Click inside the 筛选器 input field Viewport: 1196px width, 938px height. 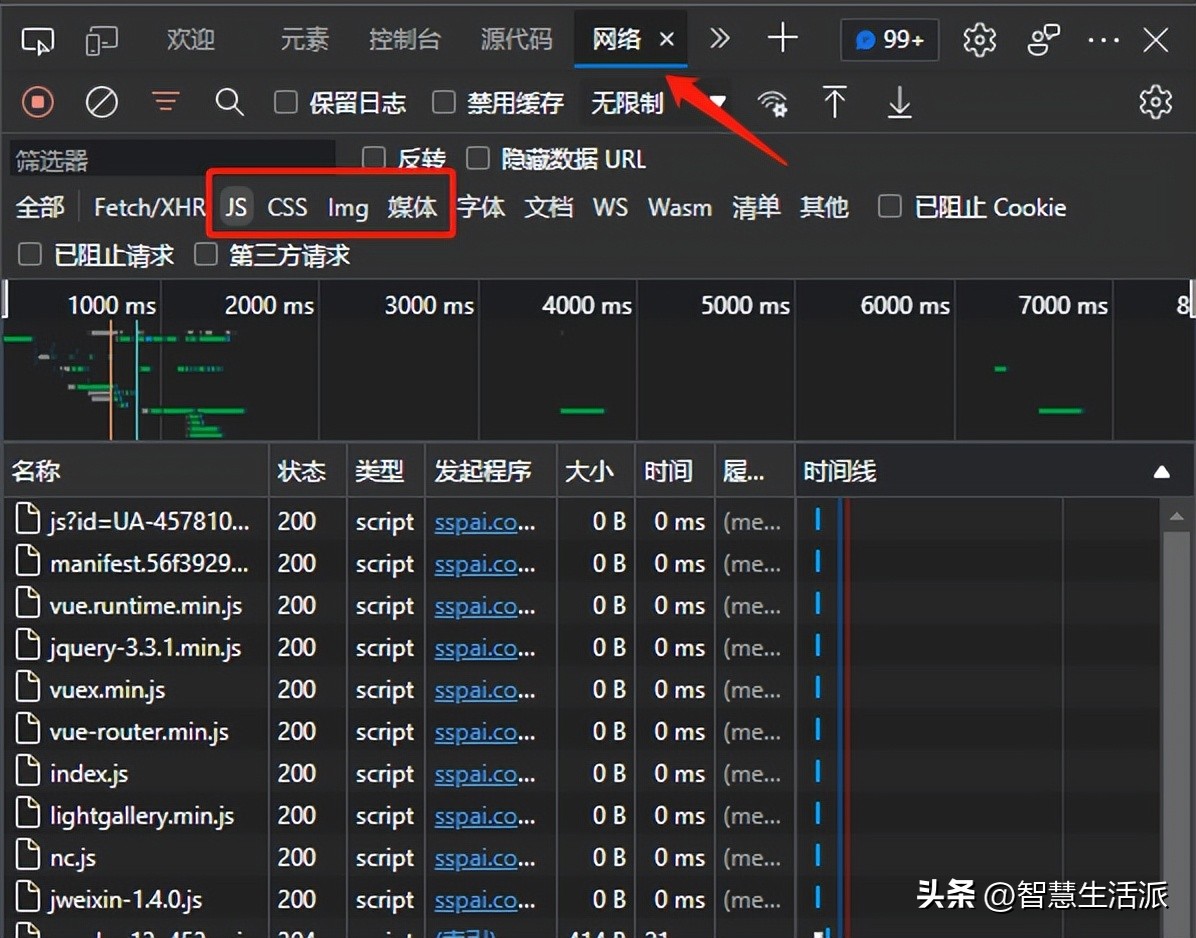[x=170, y=158]
